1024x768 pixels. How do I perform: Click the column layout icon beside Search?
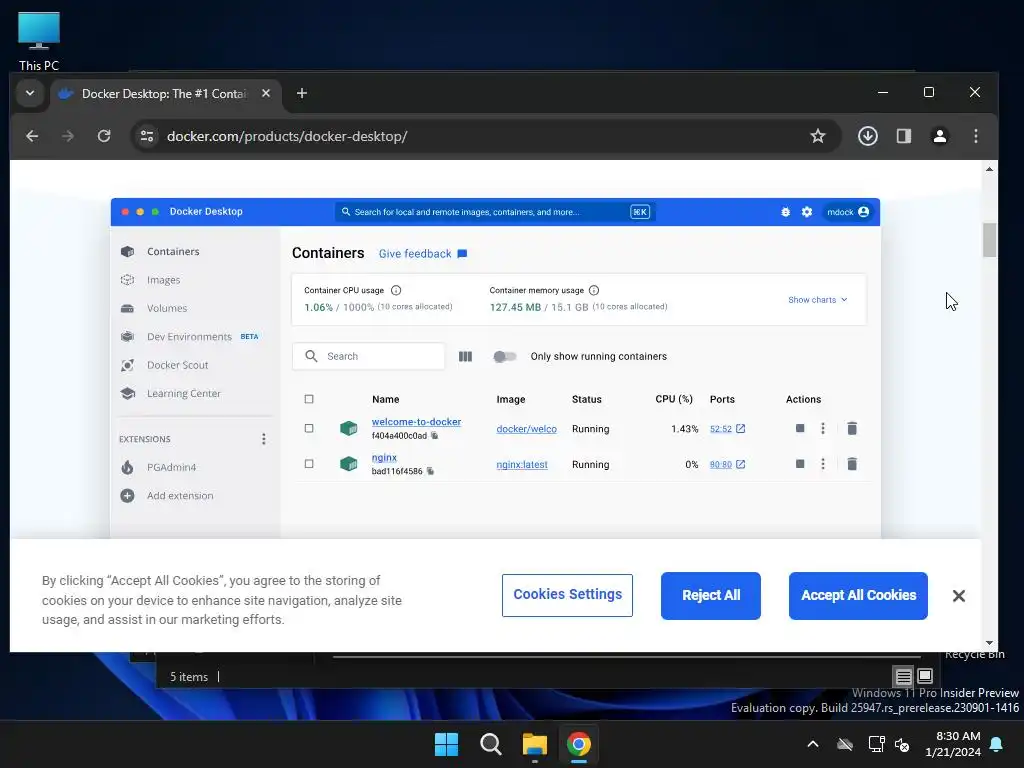(x=465, y=357)
